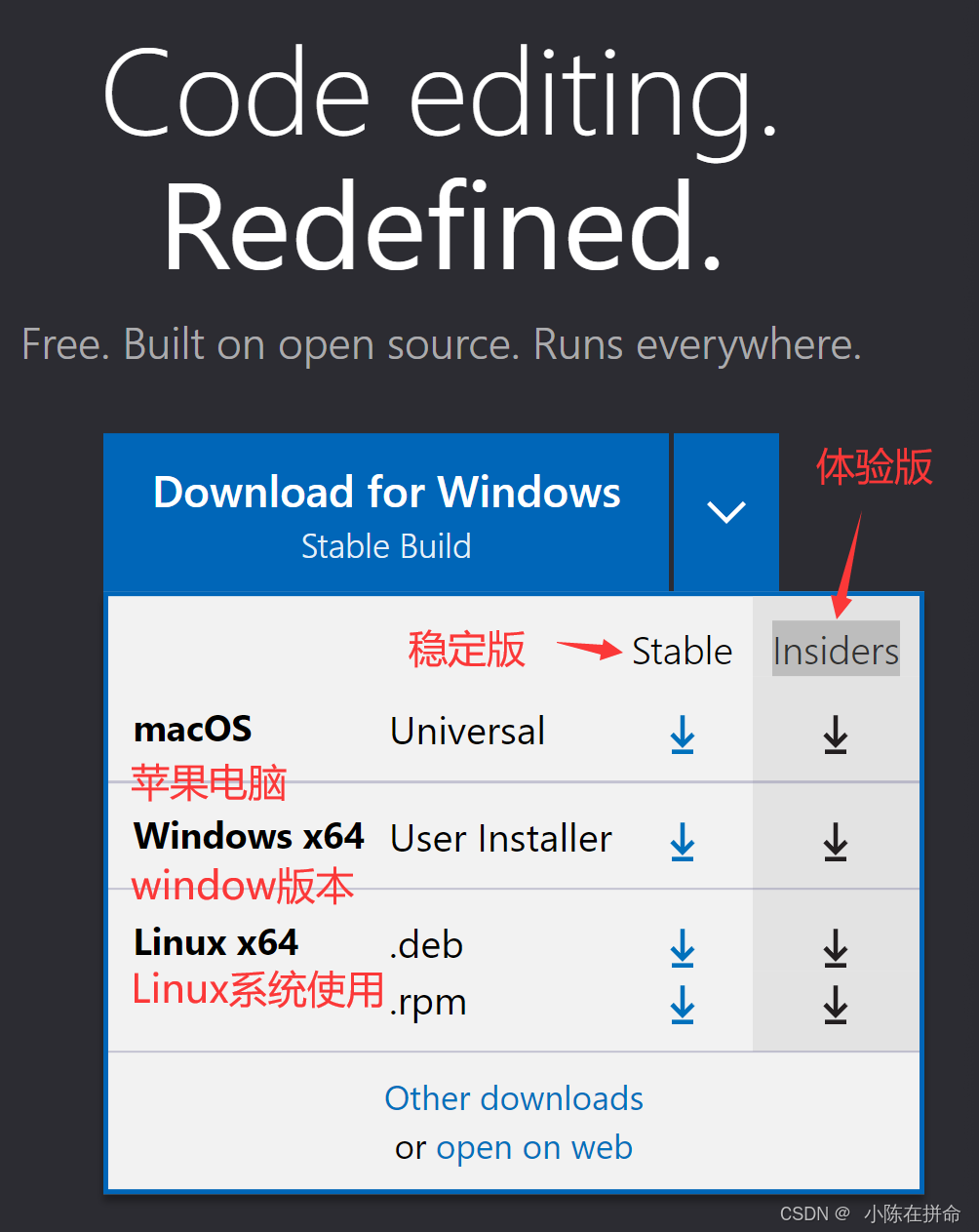
Task: Click the User Installer text
Action: 501,839
